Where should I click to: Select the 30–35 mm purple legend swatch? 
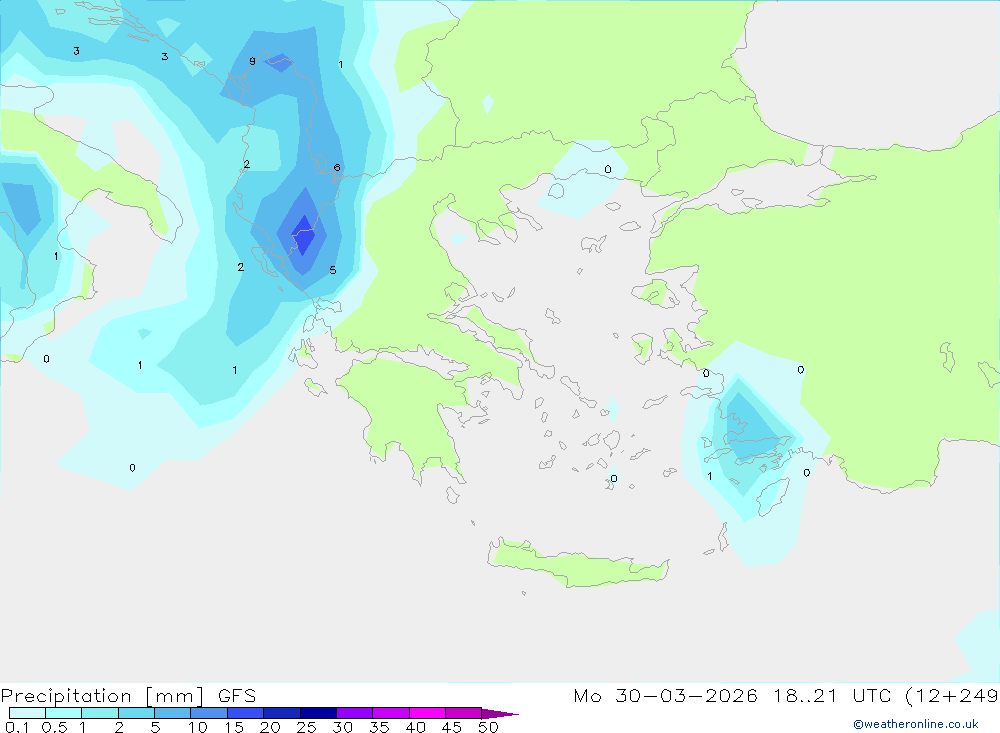click(x=355, y=713)
